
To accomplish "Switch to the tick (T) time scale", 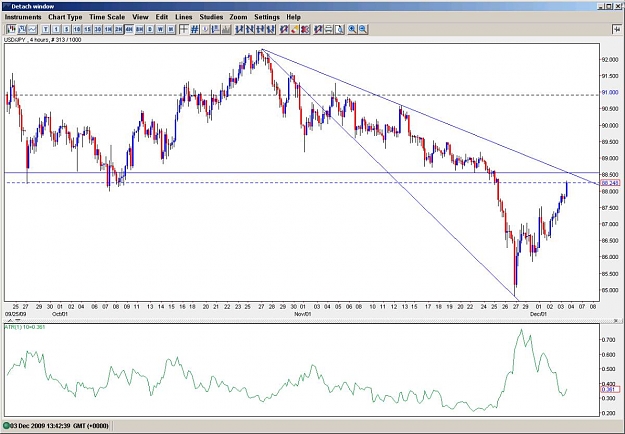I will click(x=45, y=29).
